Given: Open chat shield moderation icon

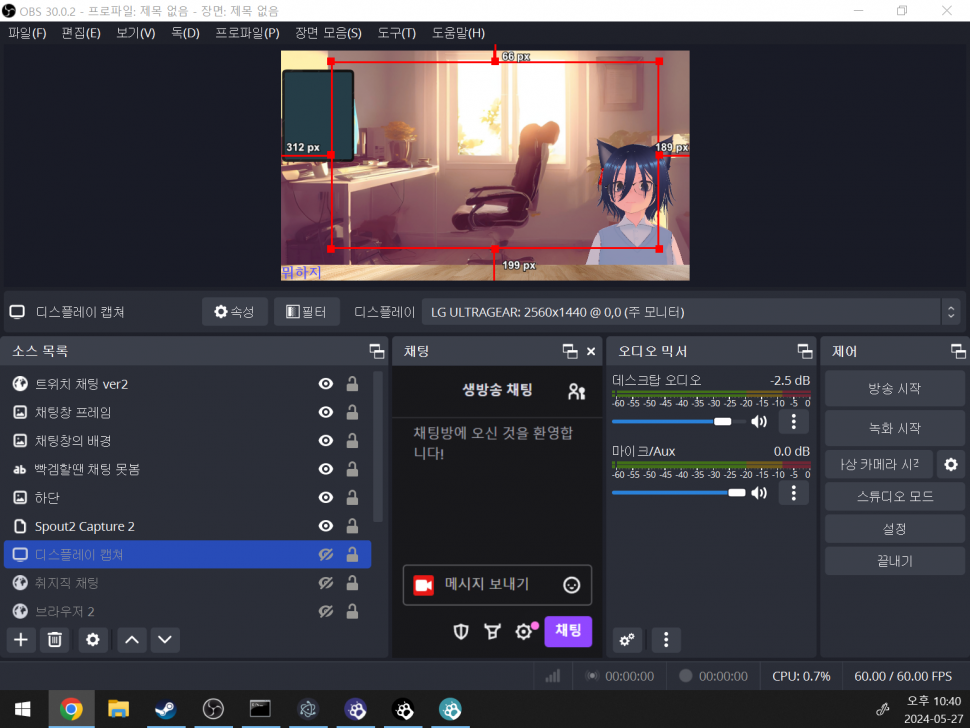Looking at the screenshot, I should point(461,632).
